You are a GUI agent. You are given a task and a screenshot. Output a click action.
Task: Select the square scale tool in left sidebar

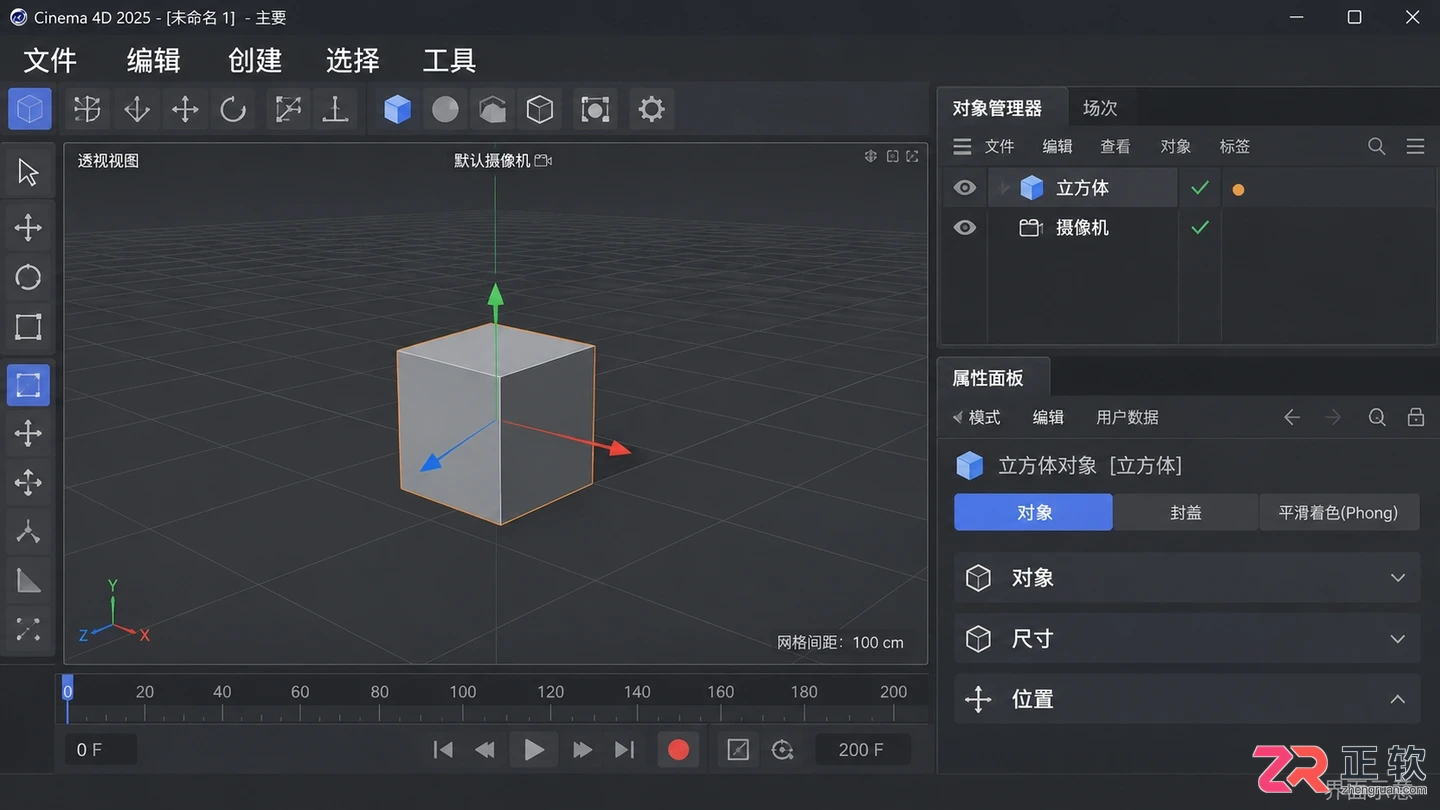click(x=28, y=327)
